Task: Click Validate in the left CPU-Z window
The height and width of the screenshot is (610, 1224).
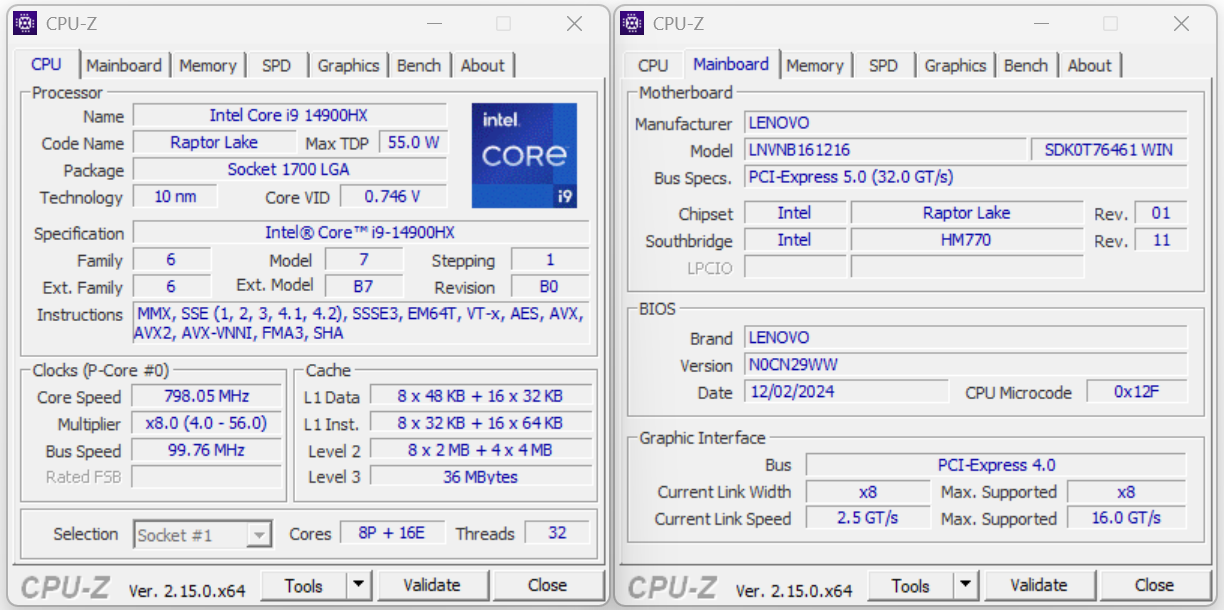Action: point(432,585)
